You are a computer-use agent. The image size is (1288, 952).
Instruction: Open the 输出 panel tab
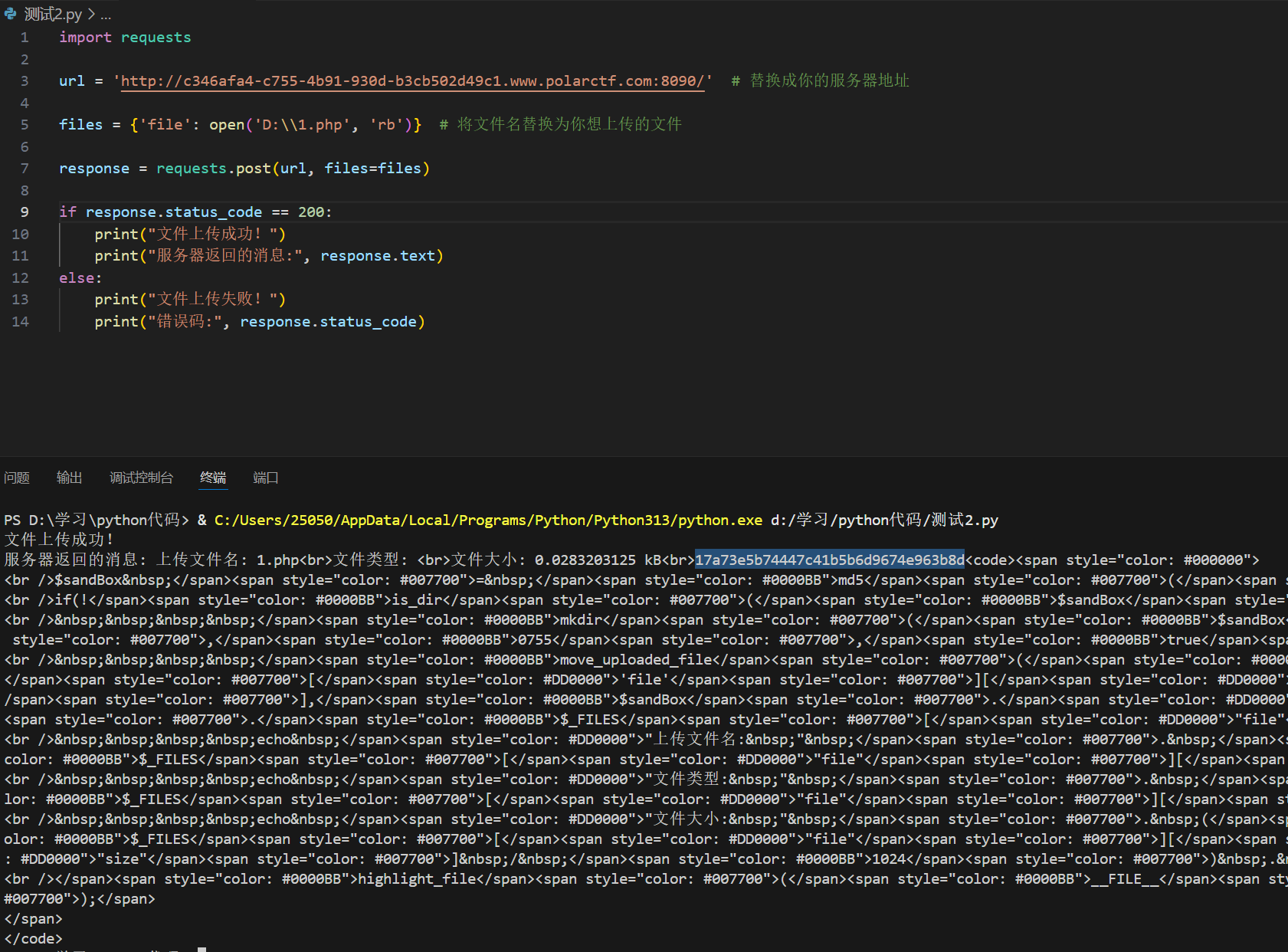(x=69, y=478)
